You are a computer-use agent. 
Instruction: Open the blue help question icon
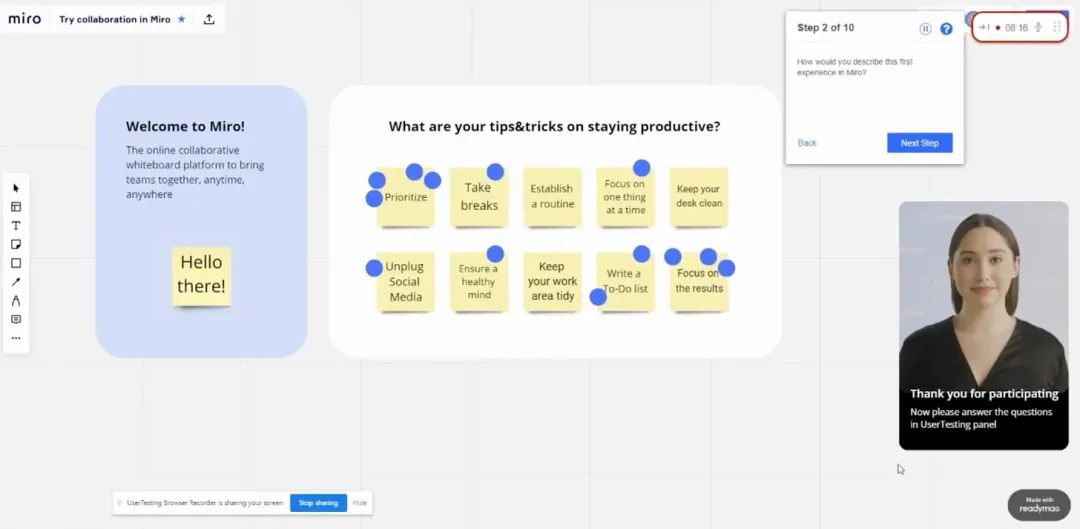click(946, 28)
